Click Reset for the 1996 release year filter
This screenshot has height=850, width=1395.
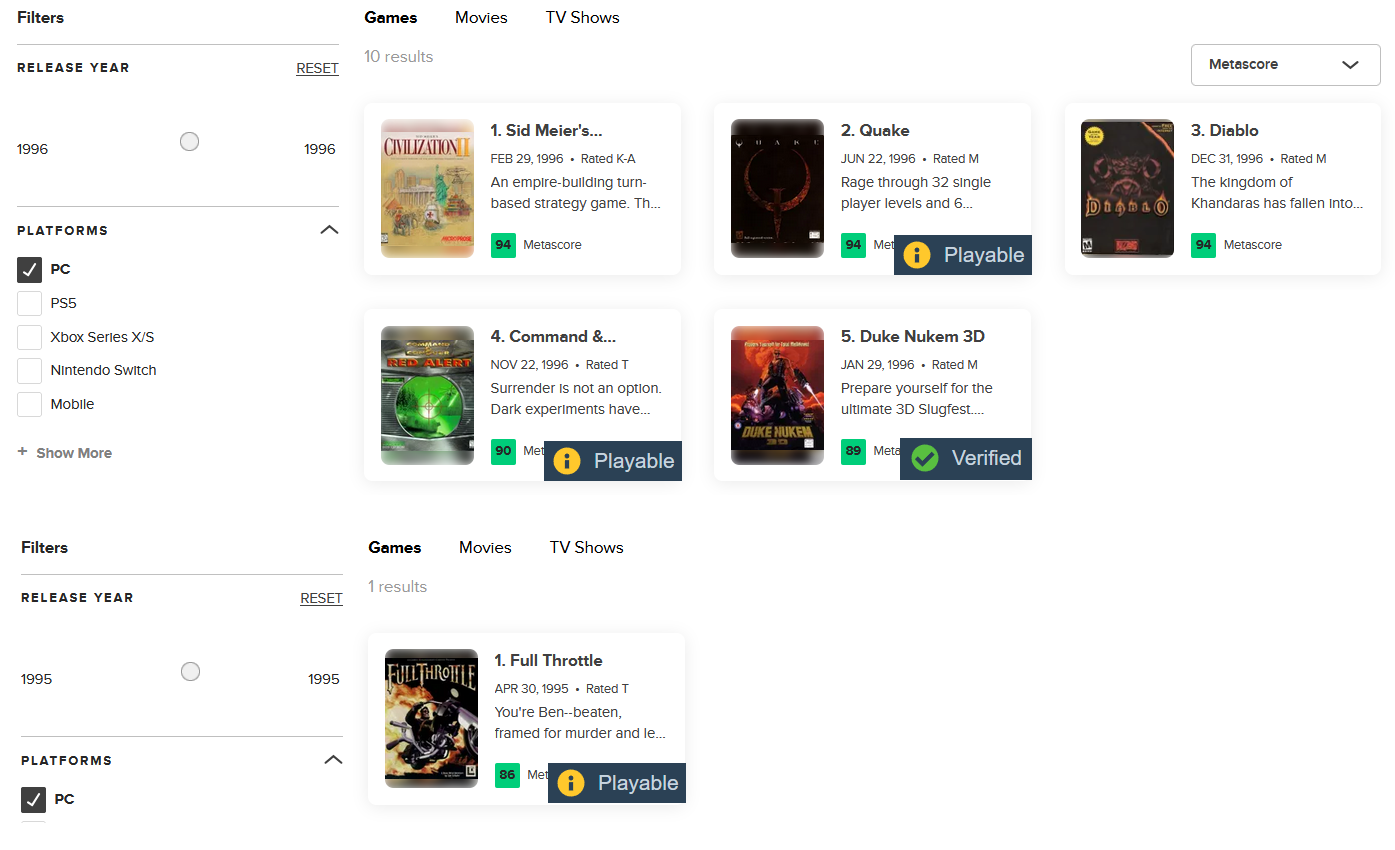tap(317, 69)
